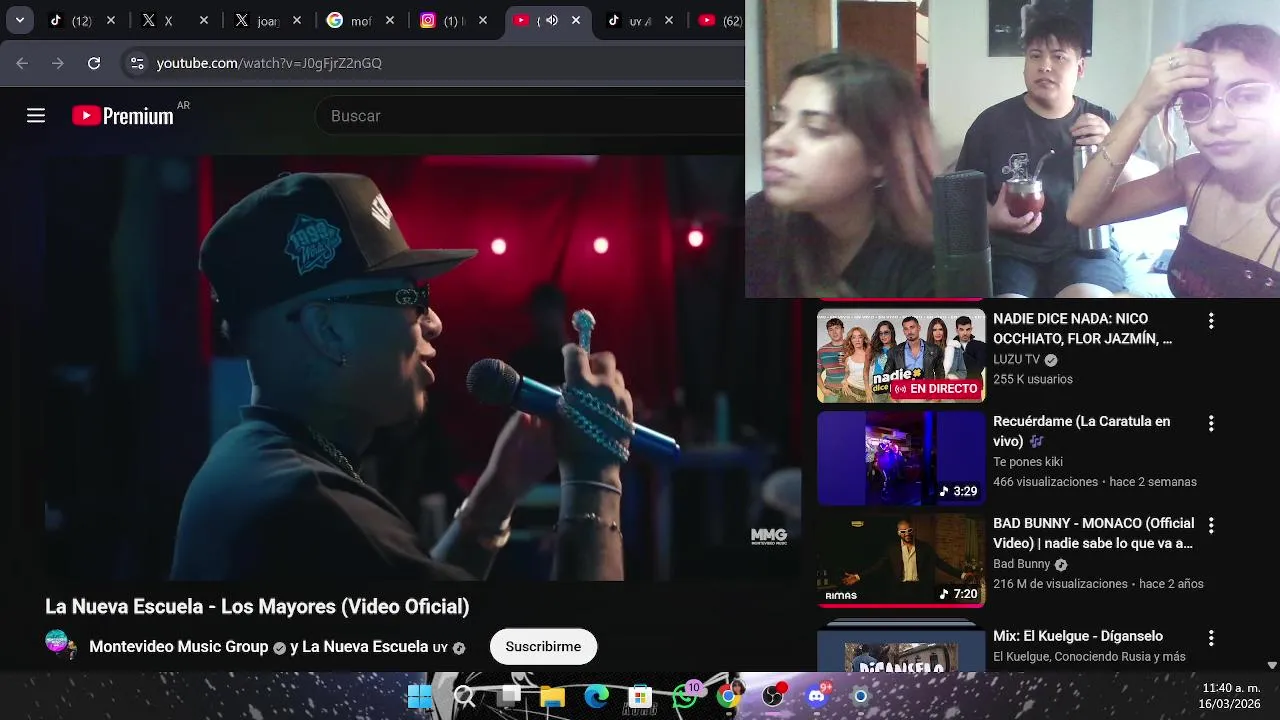Close the active YouTube tab
The width and height of the screenshot is (1280, 720).
click(576, 20)
